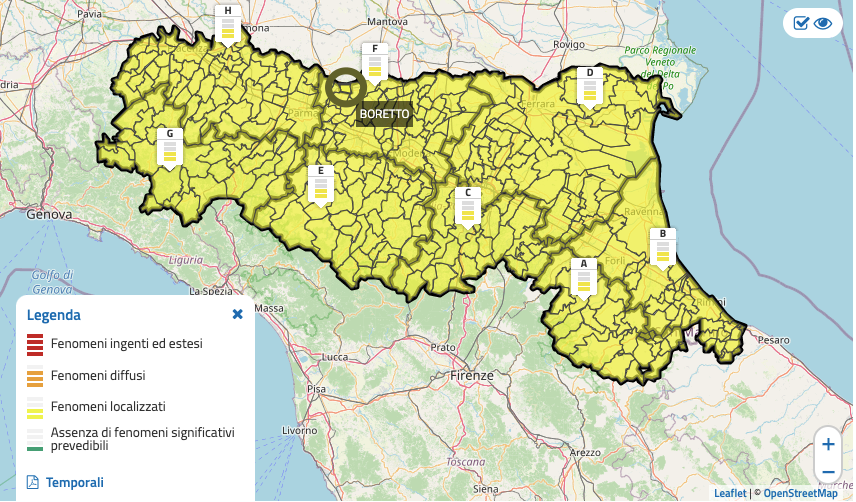The width and height of the screenshot is (856, 502).
Task: Toggle the checkbox layer selection icon
Action: 801,23
